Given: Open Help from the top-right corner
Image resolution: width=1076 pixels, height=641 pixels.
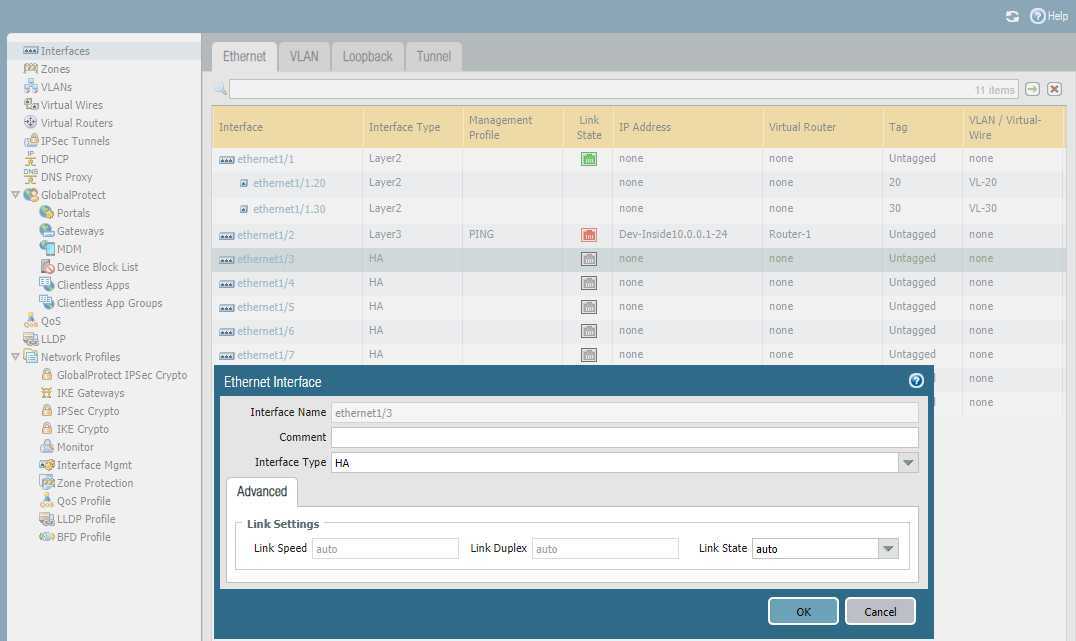Looking at the screenshot, I should (1049, 16).
